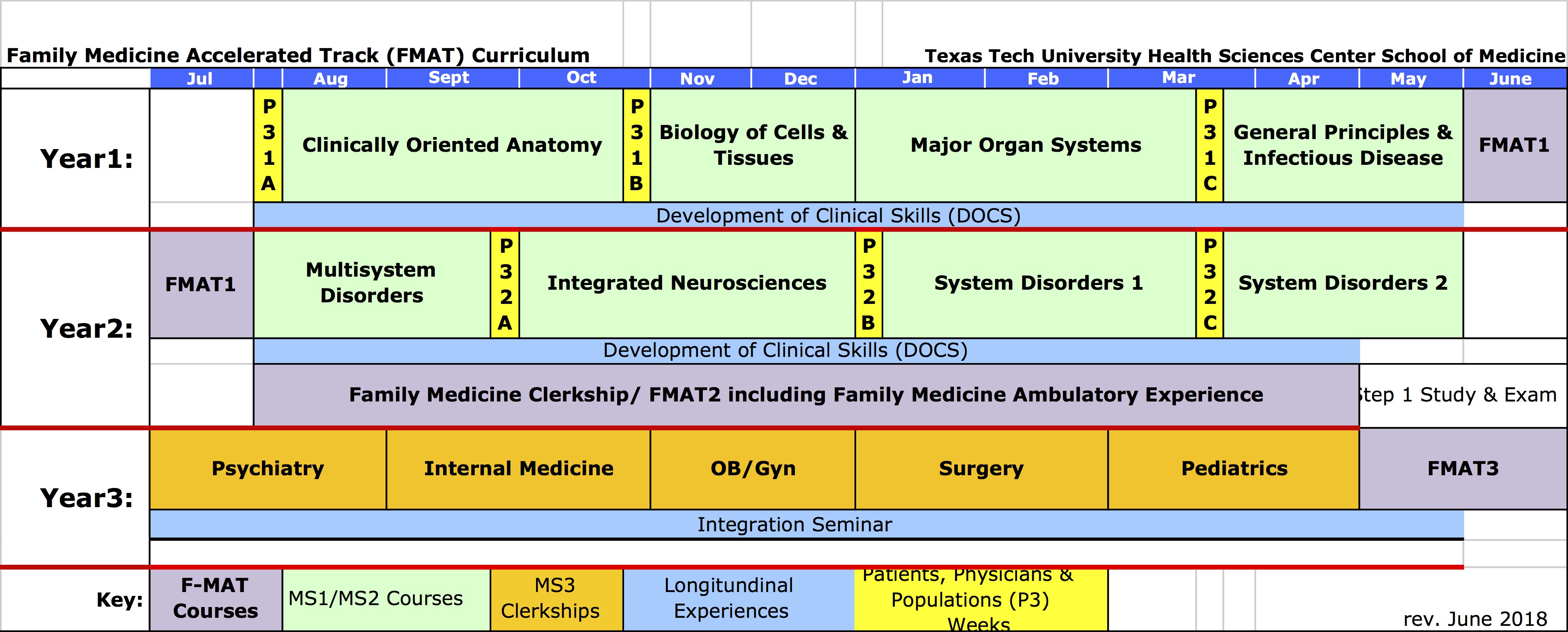Click the Clinically Oriented Anatomy block
Screen dimensions: 1568x632
453,146
